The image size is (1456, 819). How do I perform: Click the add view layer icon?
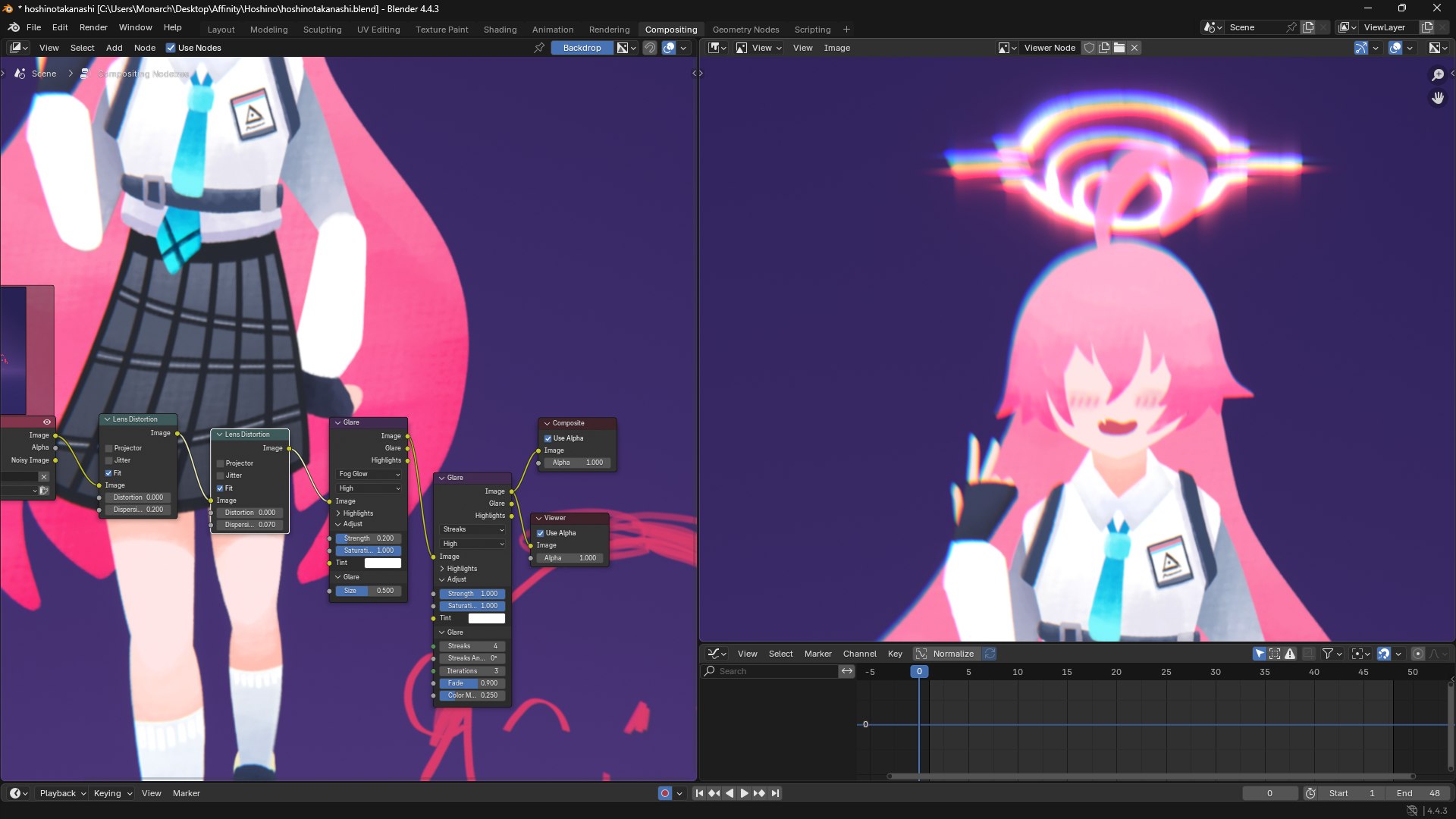[1427, 27]
